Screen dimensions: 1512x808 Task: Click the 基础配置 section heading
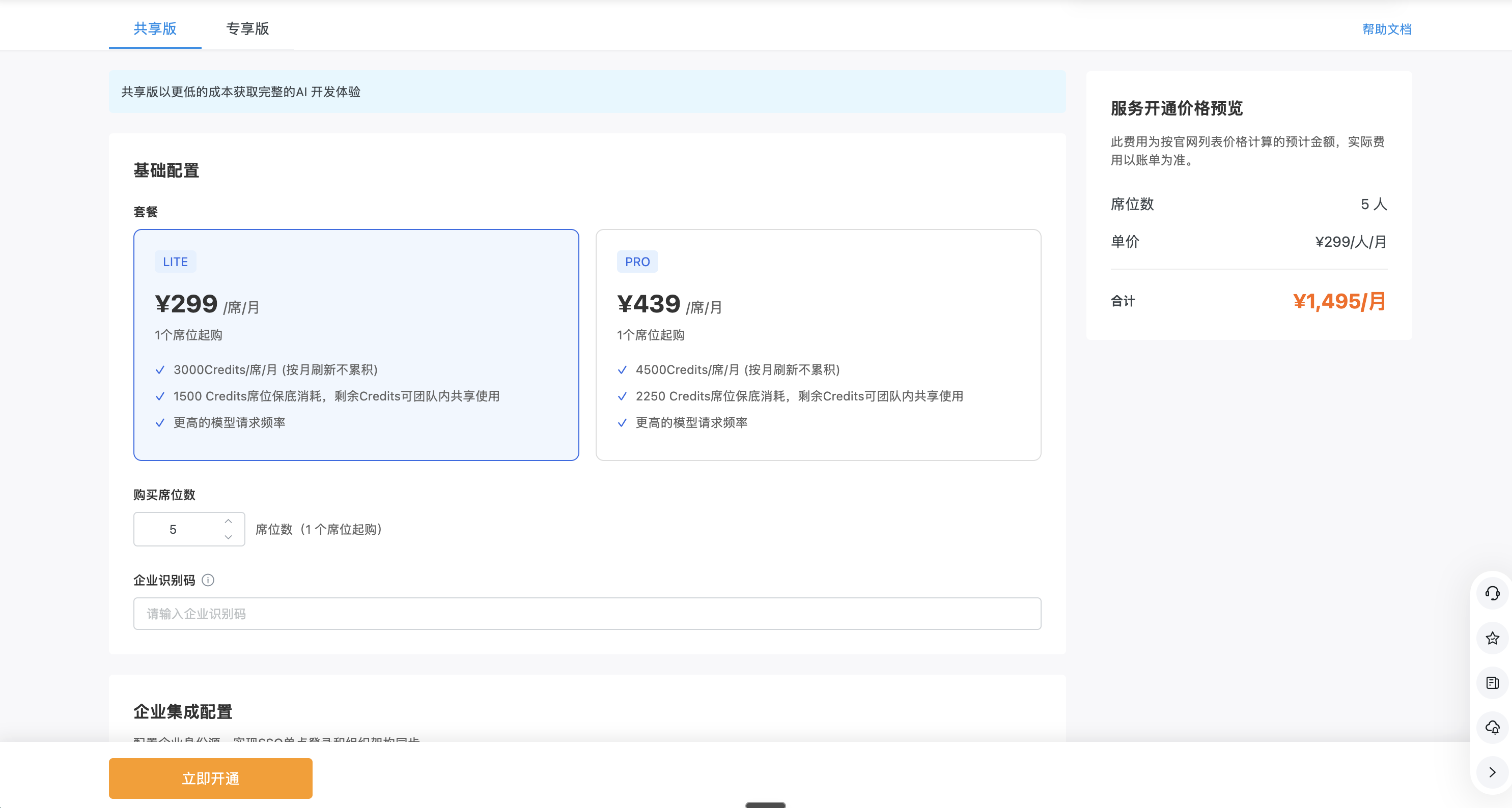(x=166, y=170)
